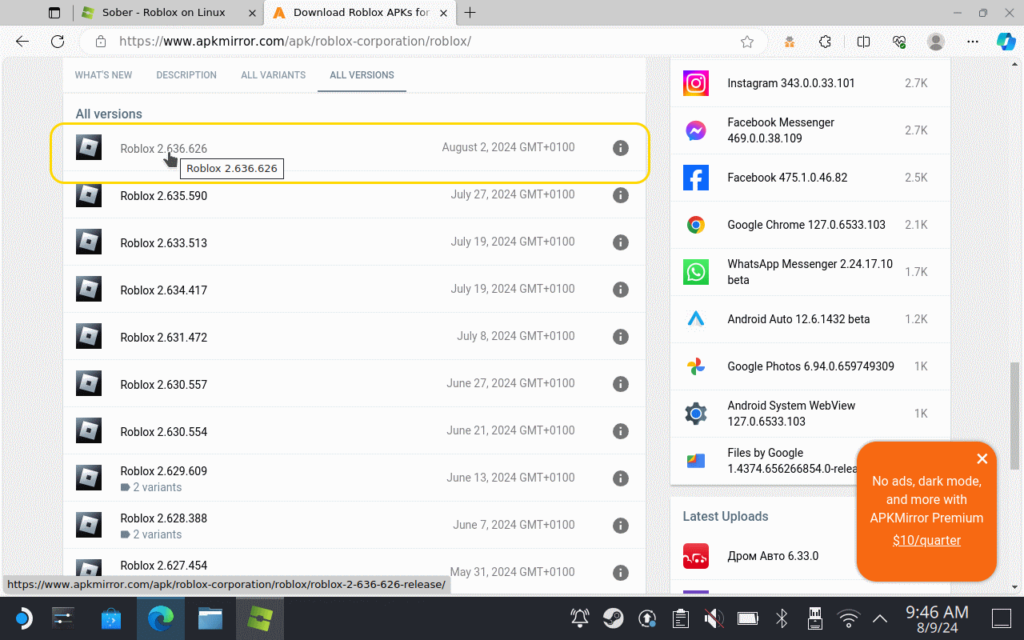This screenshot has height=640, width=1024.
Task: Switch to the All Variants tab
Action: (x=273, y=75)
